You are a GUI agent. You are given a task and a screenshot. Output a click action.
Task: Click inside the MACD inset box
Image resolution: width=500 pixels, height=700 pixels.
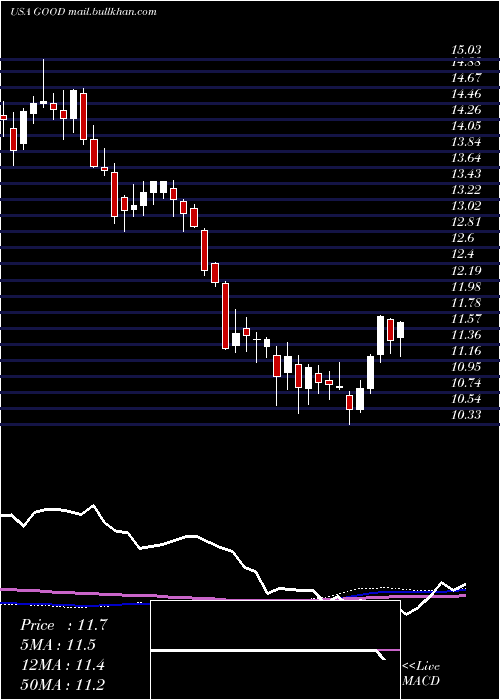(x=275, y=650)
